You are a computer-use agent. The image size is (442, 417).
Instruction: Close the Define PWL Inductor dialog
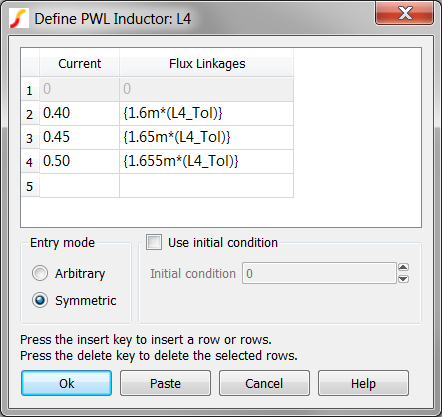click(x=404, y=13)
